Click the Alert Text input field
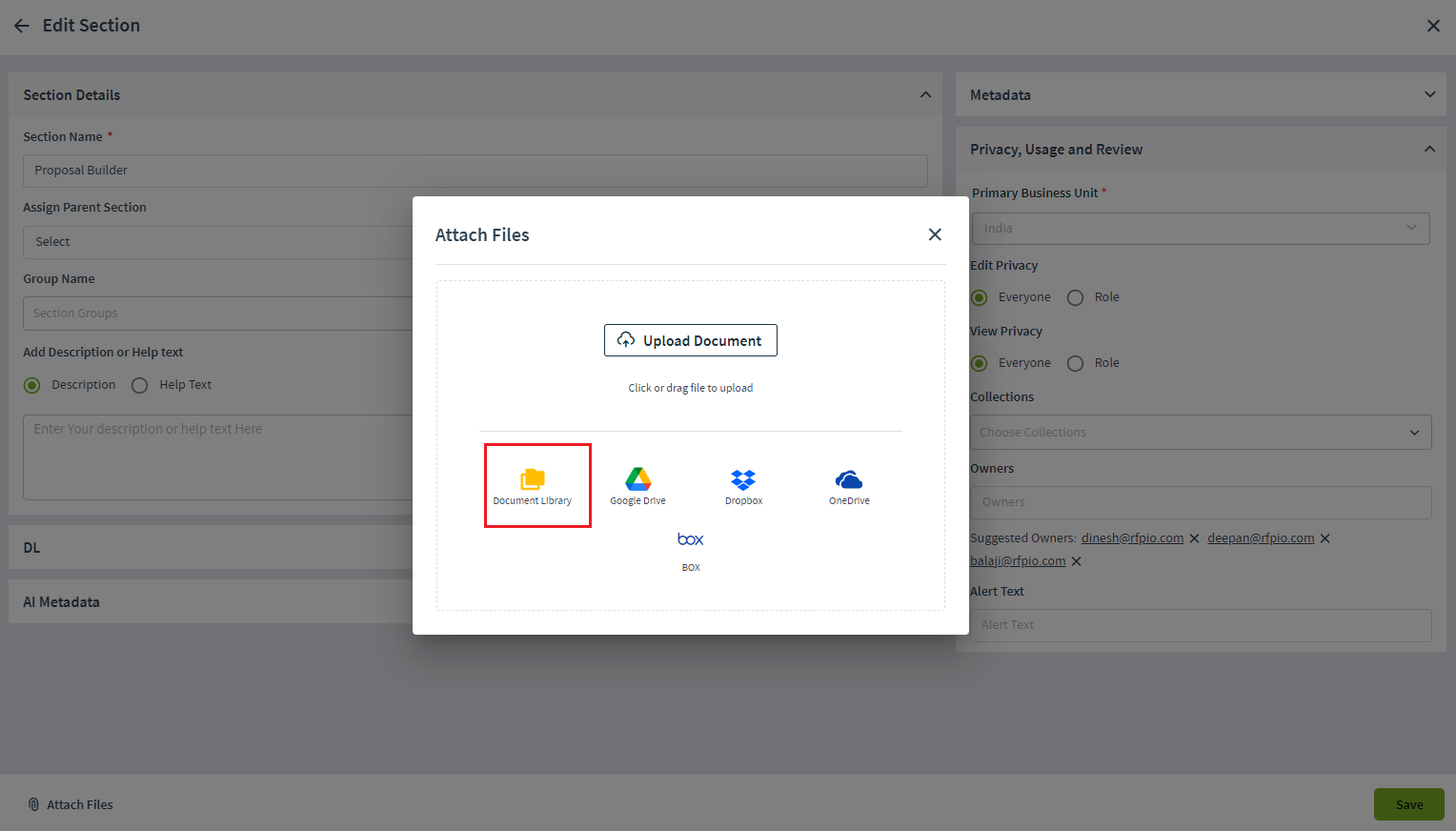The height and width of the screenshot is (831, 1456). (1201, 625)
